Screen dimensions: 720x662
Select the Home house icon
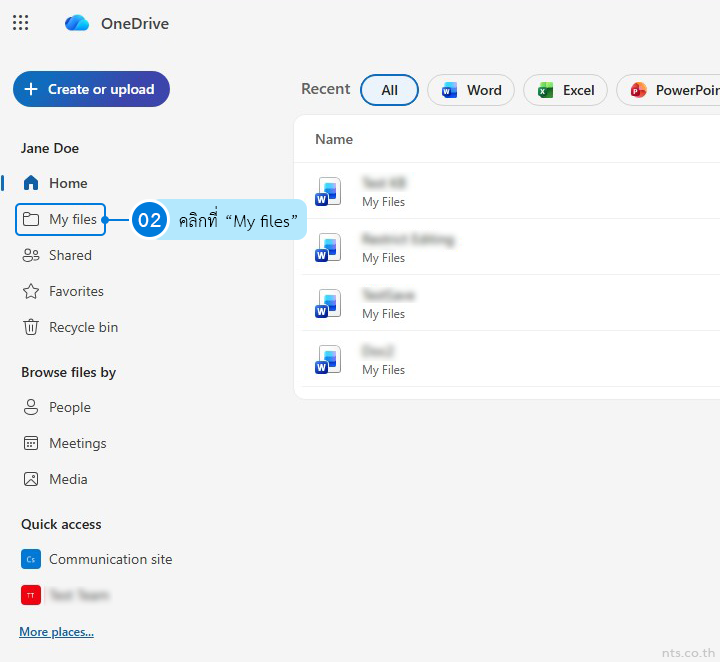click(x=31, y=183)
